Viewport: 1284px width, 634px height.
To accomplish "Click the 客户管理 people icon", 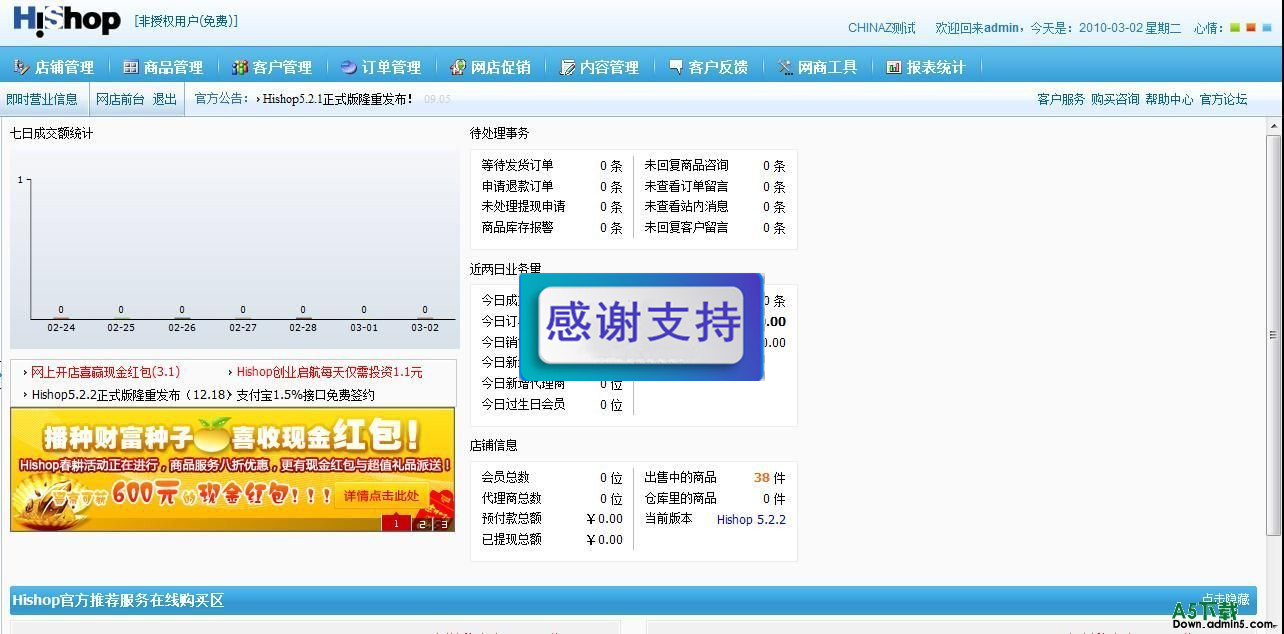I will point(240,67).
